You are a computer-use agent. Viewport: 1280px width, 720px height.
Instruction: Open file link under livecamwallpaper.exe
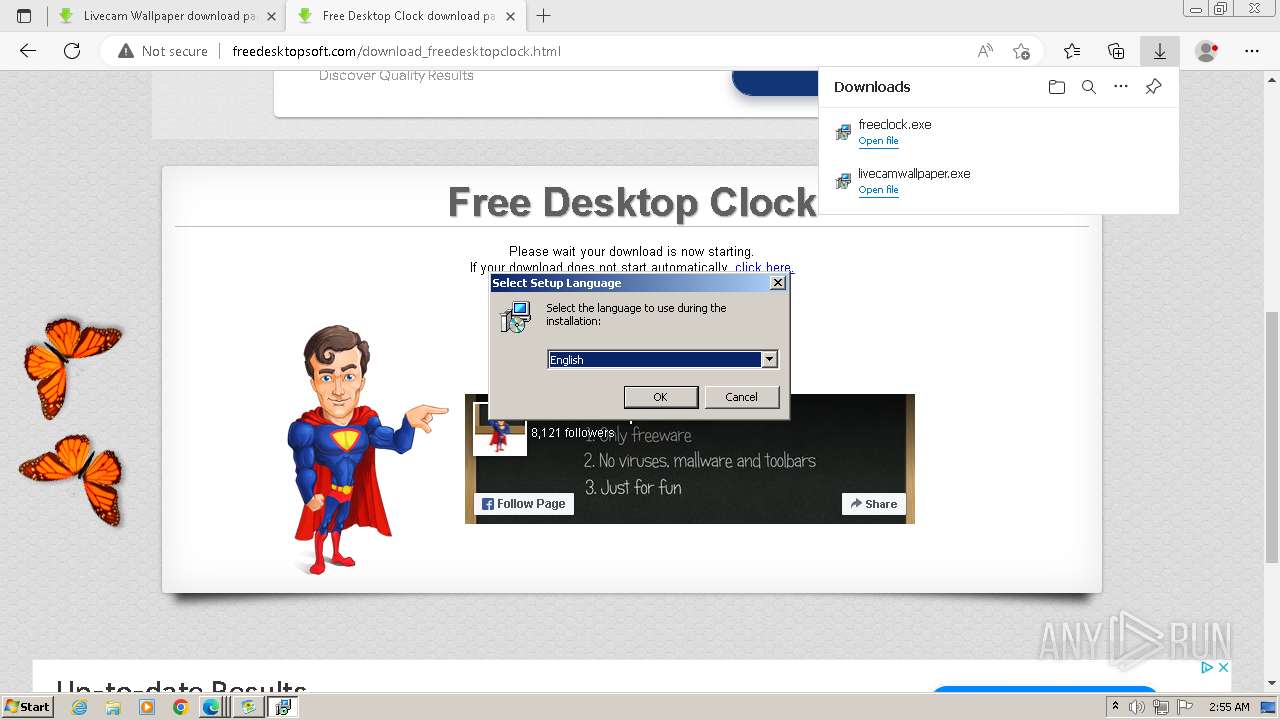[878, 190]
